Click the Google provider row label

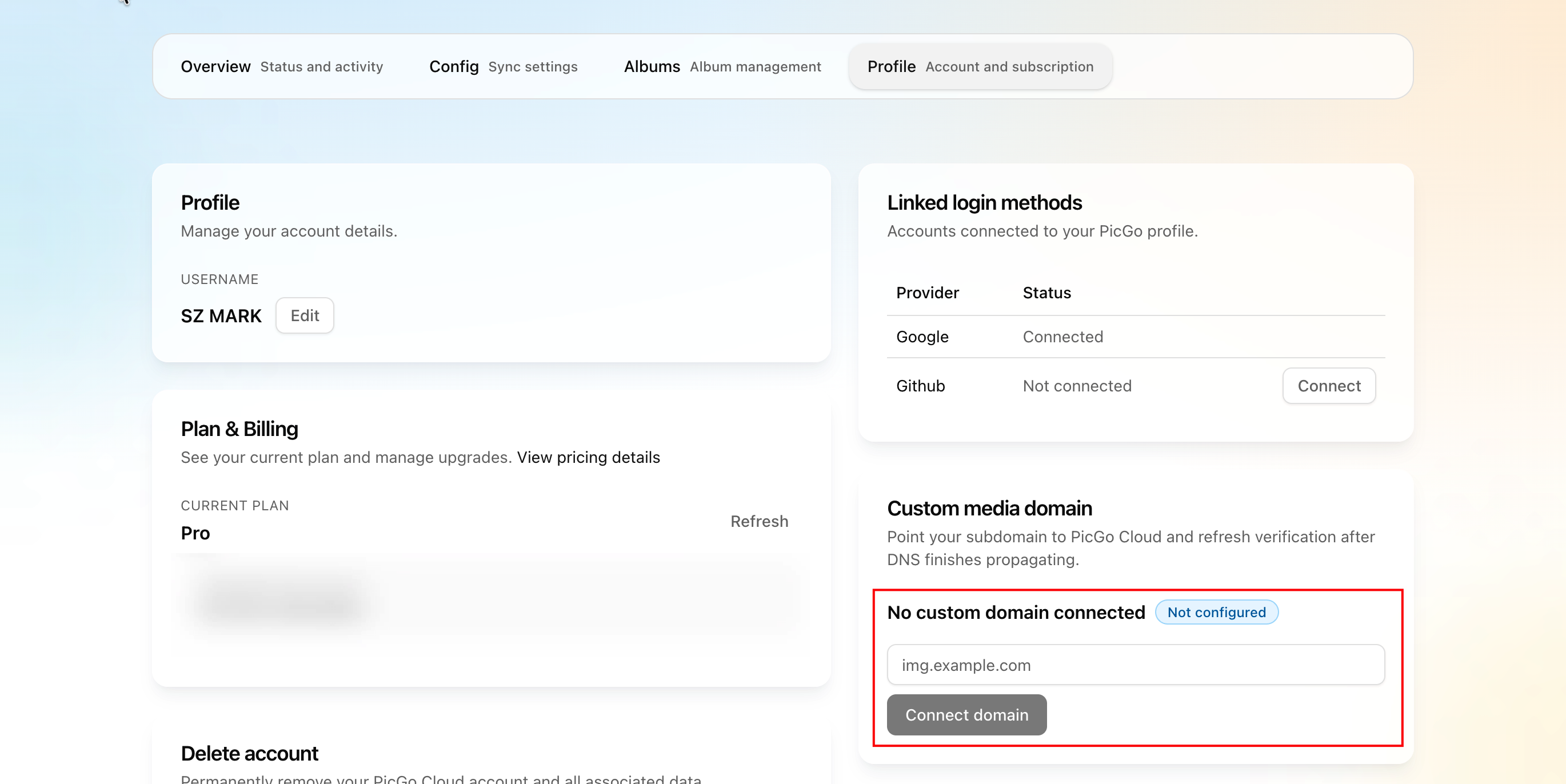point(922,337)
